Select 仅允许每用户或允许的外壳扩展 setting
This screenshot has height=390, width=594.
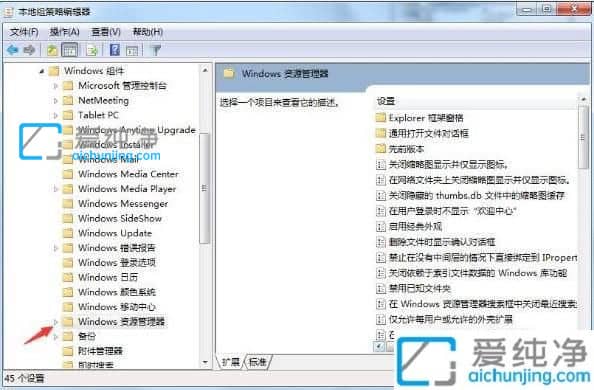[450, 320]
